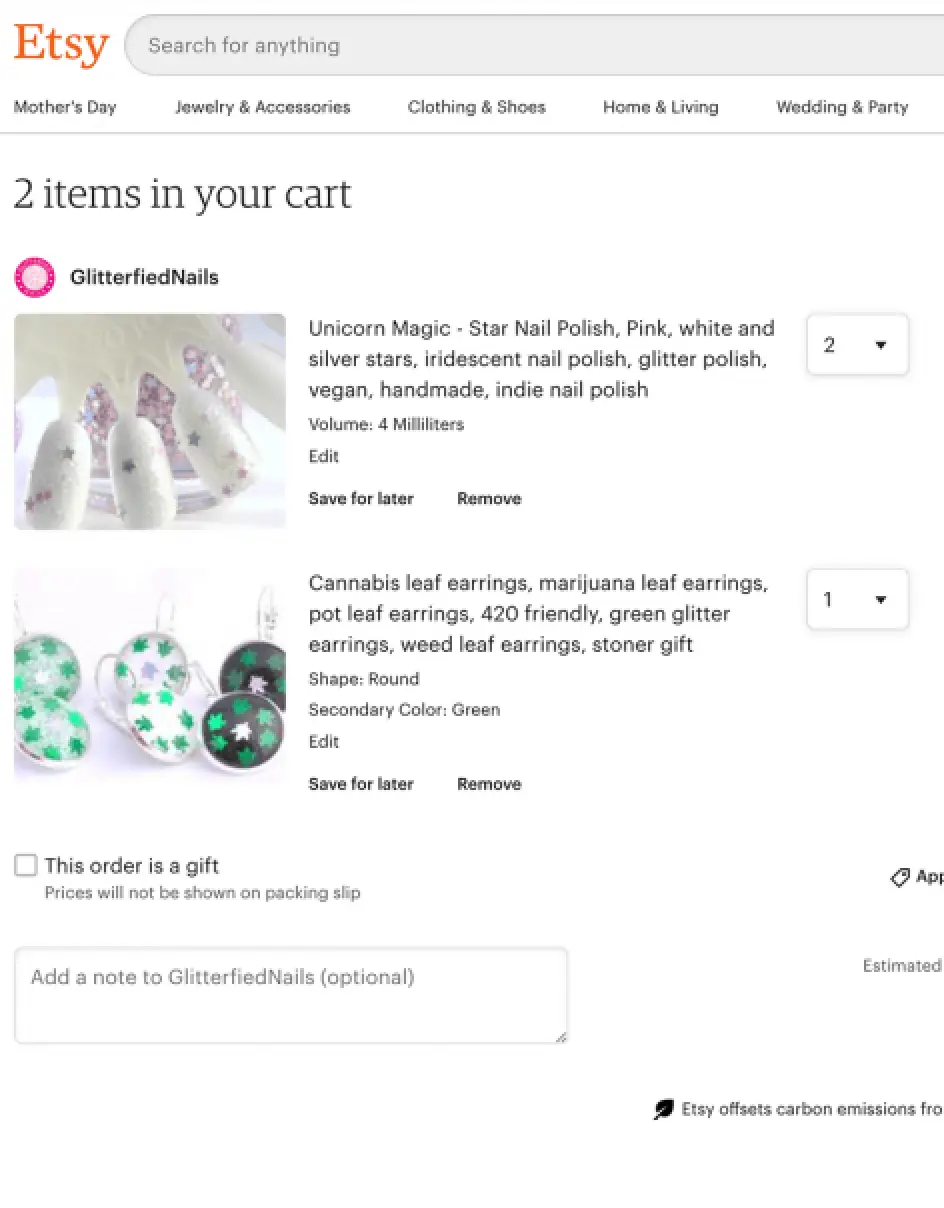Go to Wedding & Party category
Screen dimensions: 944x1208
click(x=842, y=107)
